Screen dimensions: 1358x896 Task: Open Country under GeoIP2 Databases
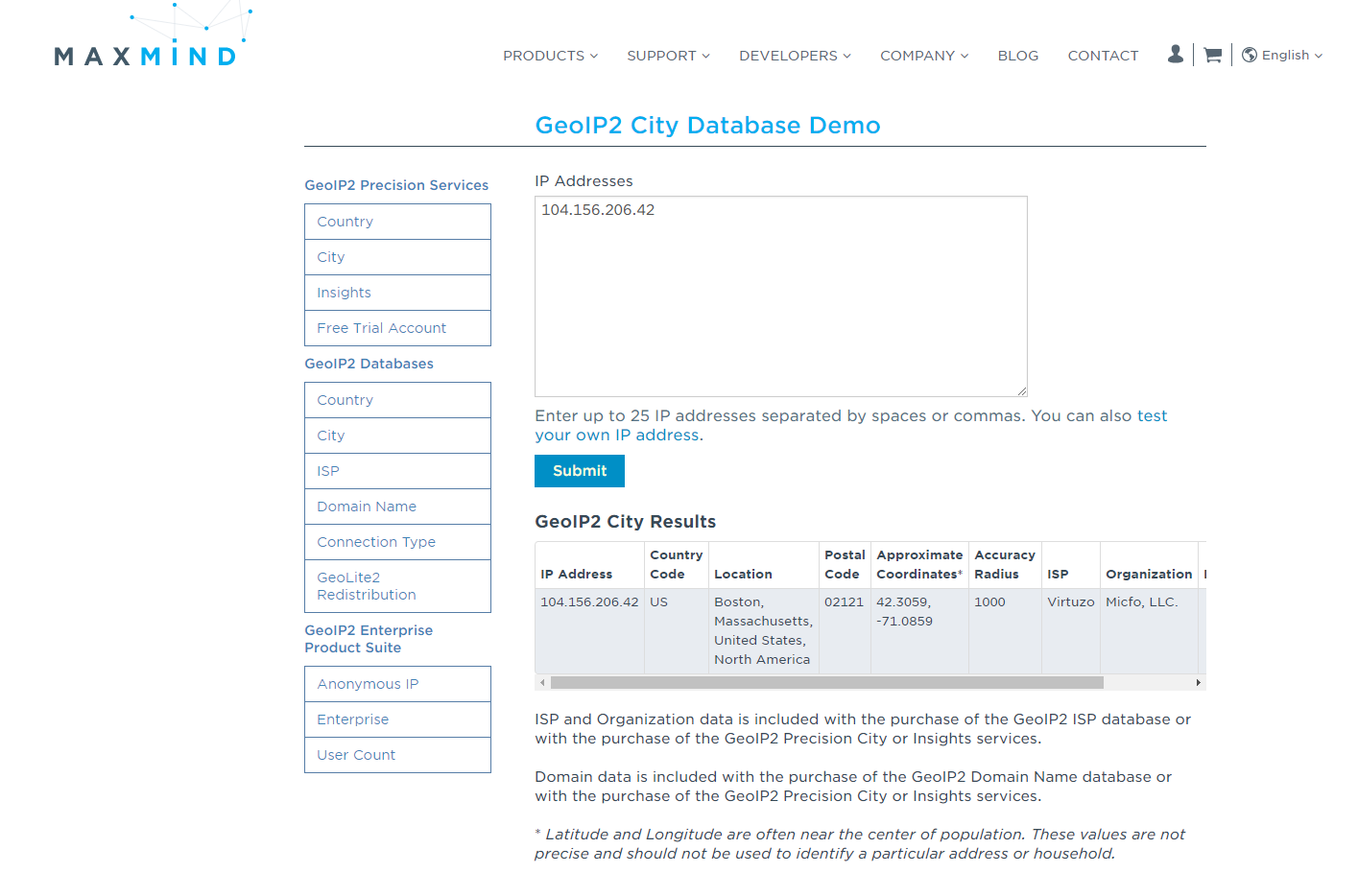tap(397, 400)
